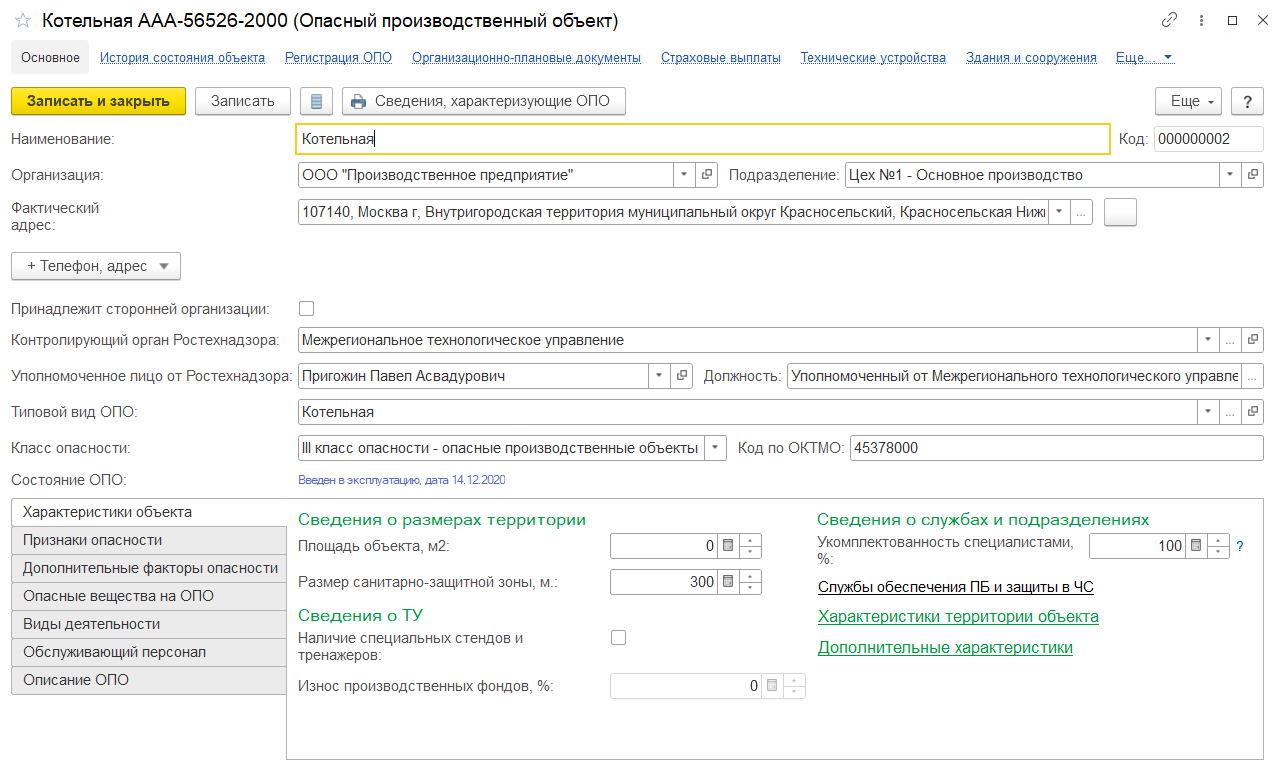Switch to Регистрация ОПО tab
The image size is (1282, 772).
coord(338,58)
